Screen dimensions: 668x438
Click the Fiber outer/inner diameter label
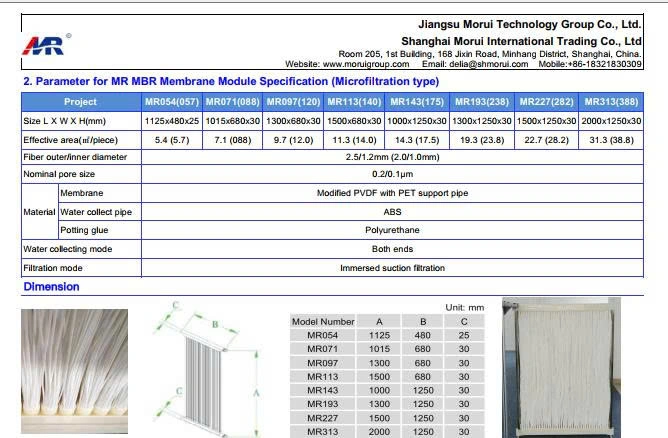coord(75,157)
